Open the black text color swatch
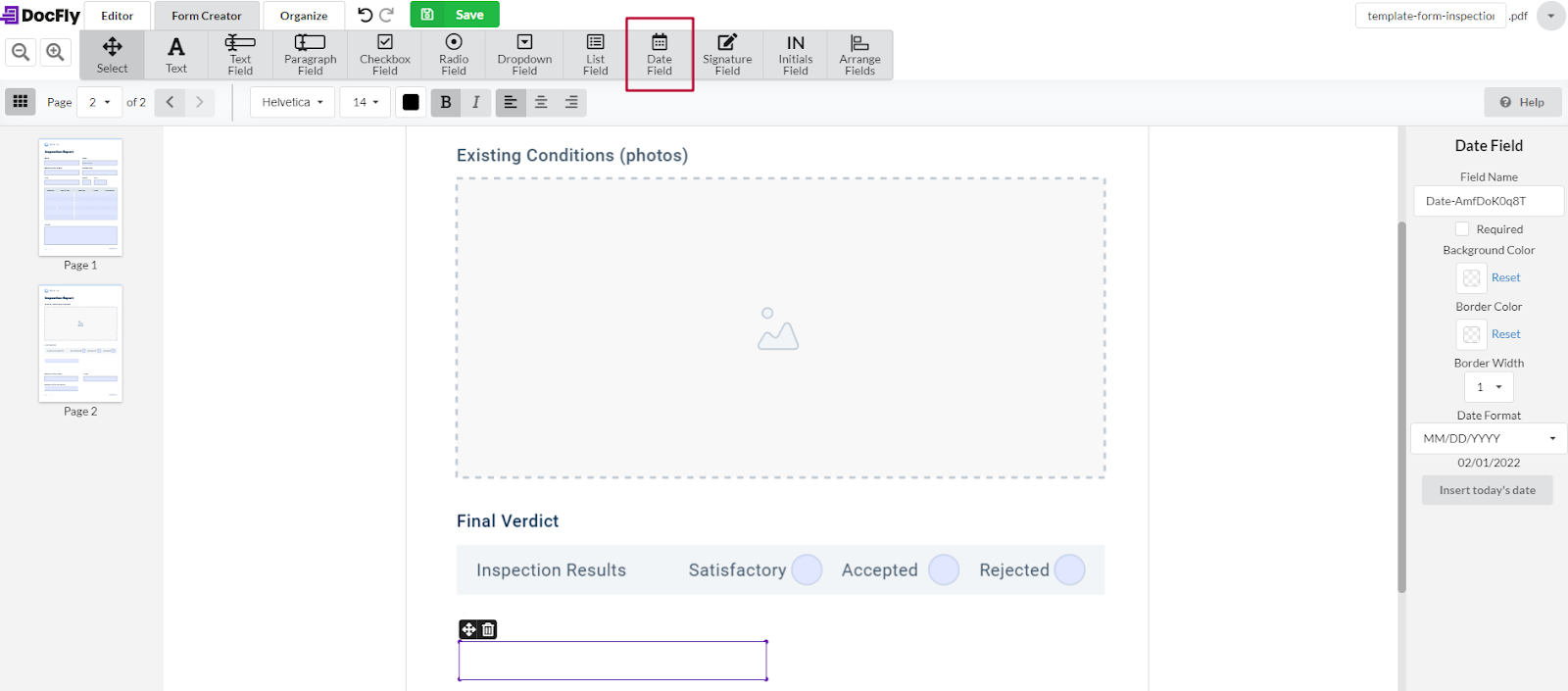The width and height of the screenshot is (1568, 691). [x=411, y=102]
